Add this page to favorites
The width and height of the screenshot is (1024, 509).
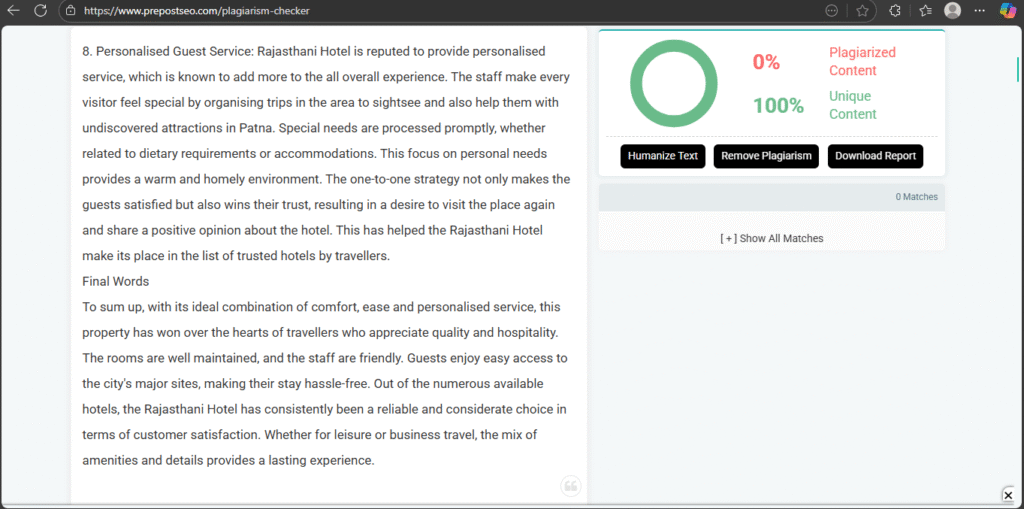click(x=862, y=10)
